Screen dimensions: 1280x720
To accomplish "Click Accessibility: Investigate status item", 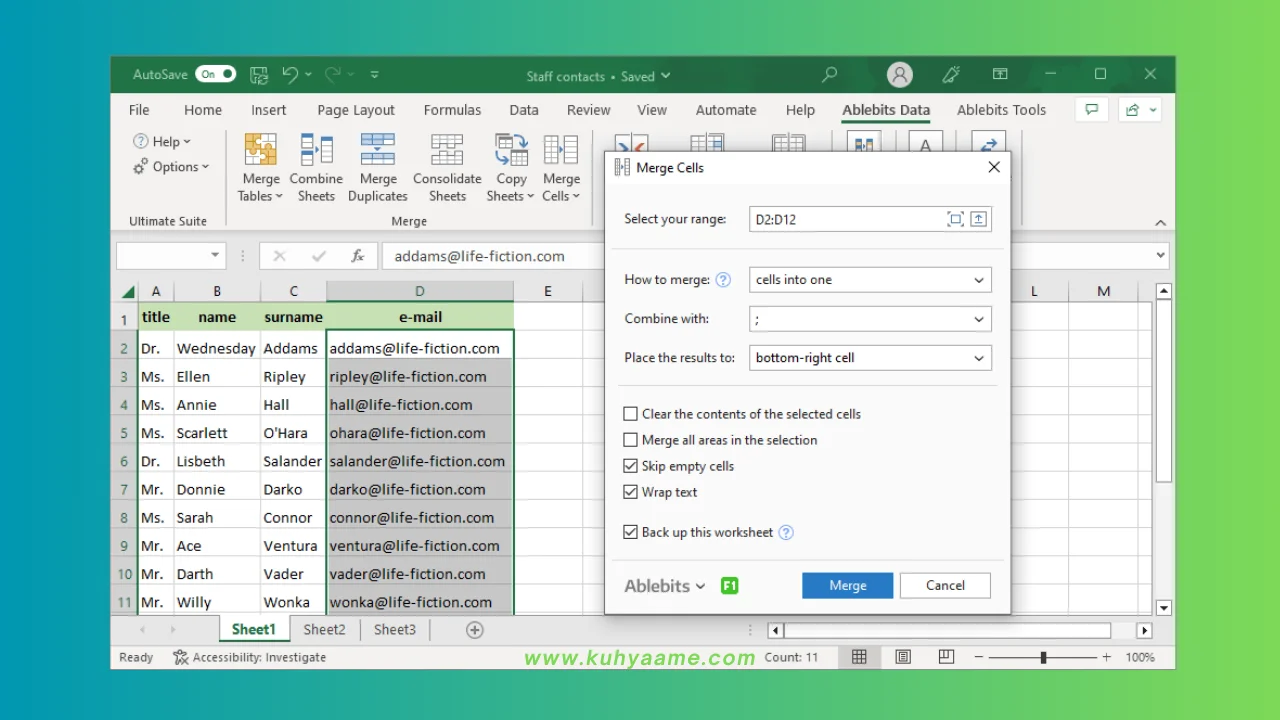I will pos(250,657).
